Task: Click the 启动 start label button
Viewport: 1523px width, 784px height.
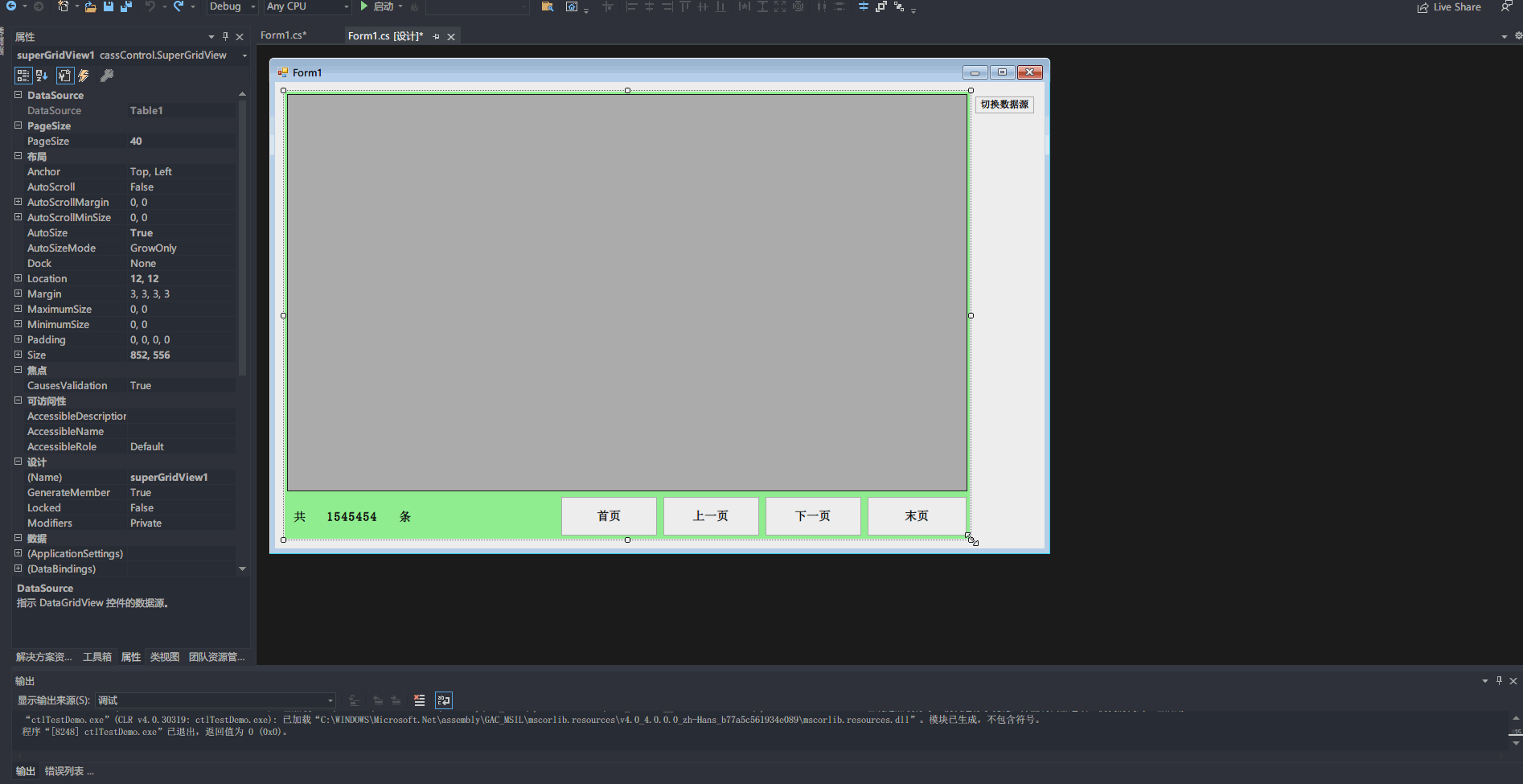Action: click(384, 6)
